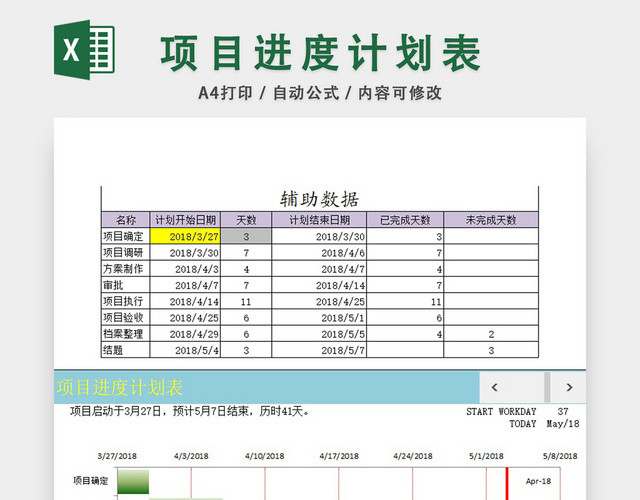Screen dimensions: 640x500
Task: Click the green Excel logo icon
Action: pyautogui.click(x=84, y=50)
